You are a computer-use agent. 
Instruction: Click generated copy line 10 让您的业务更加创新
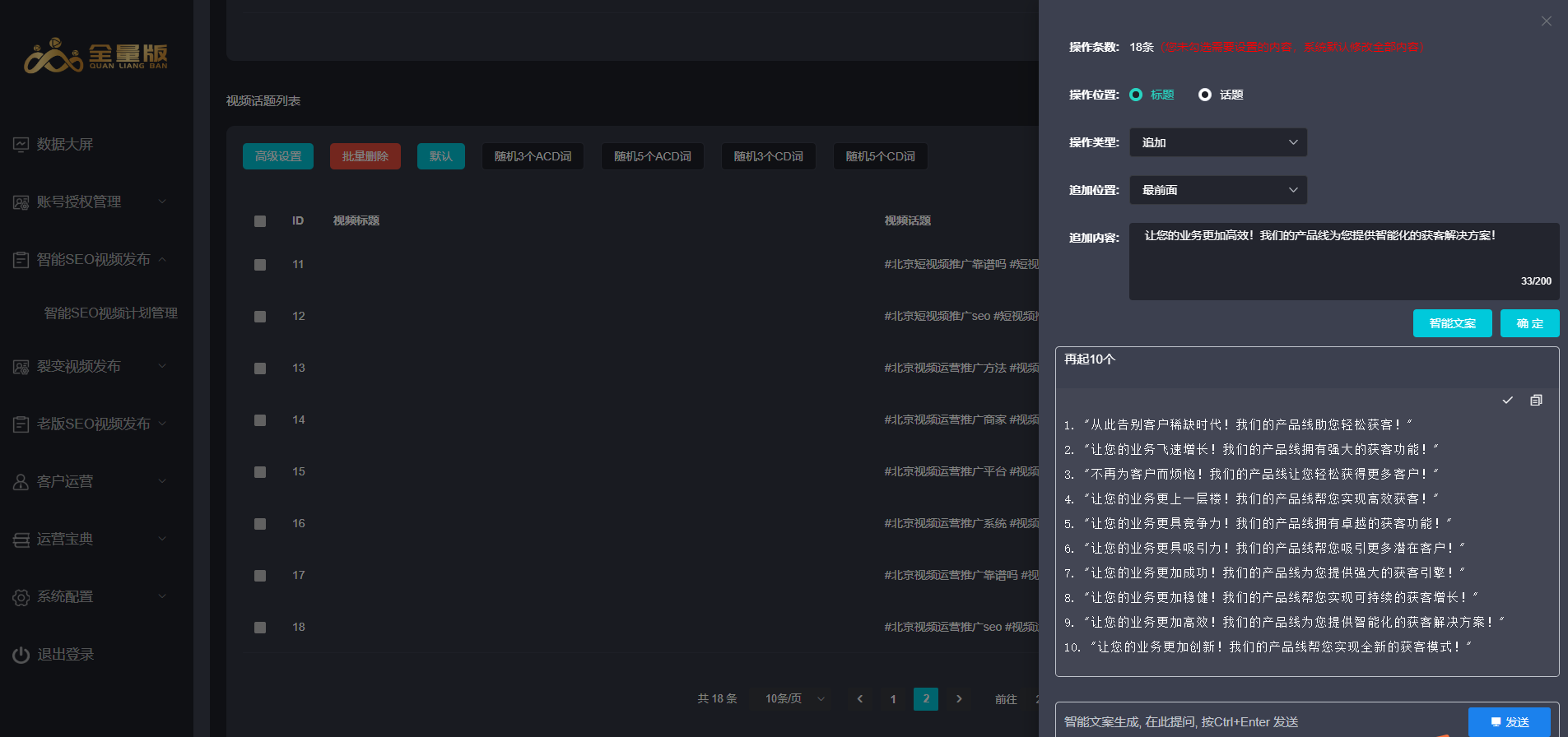(1268, 647)
